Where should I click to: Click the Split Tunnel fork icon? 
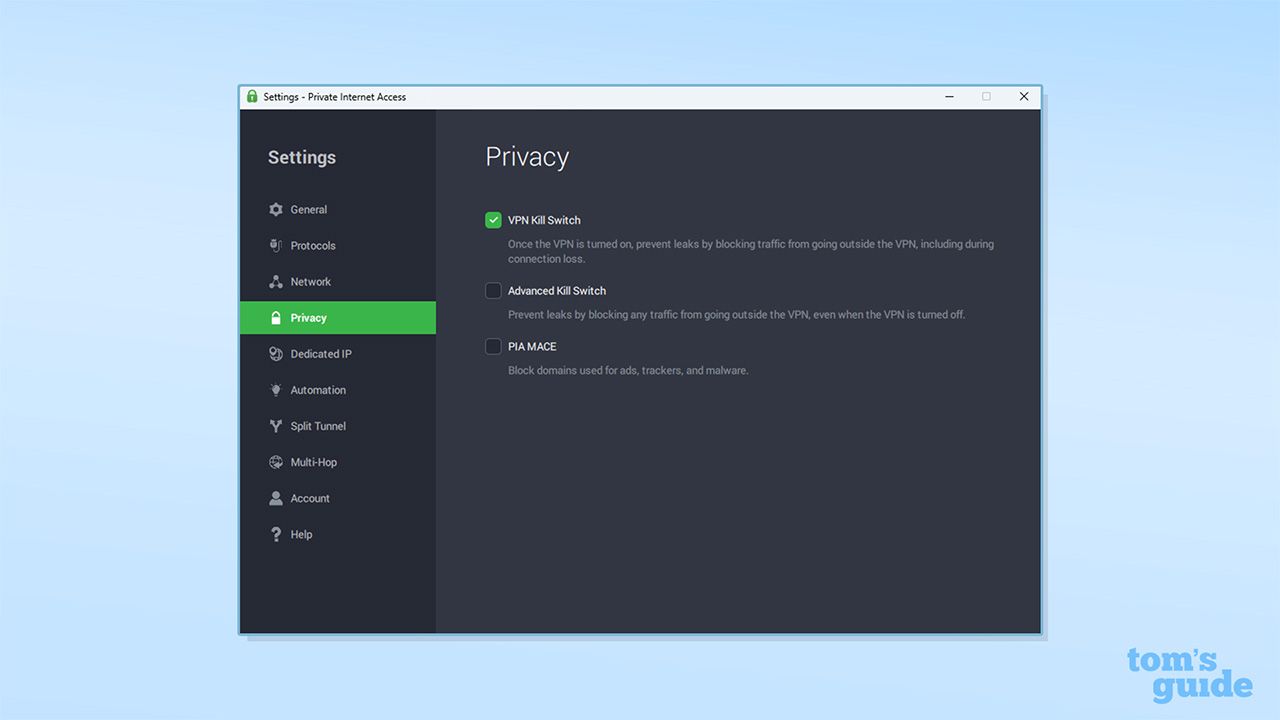pos(276,426)
